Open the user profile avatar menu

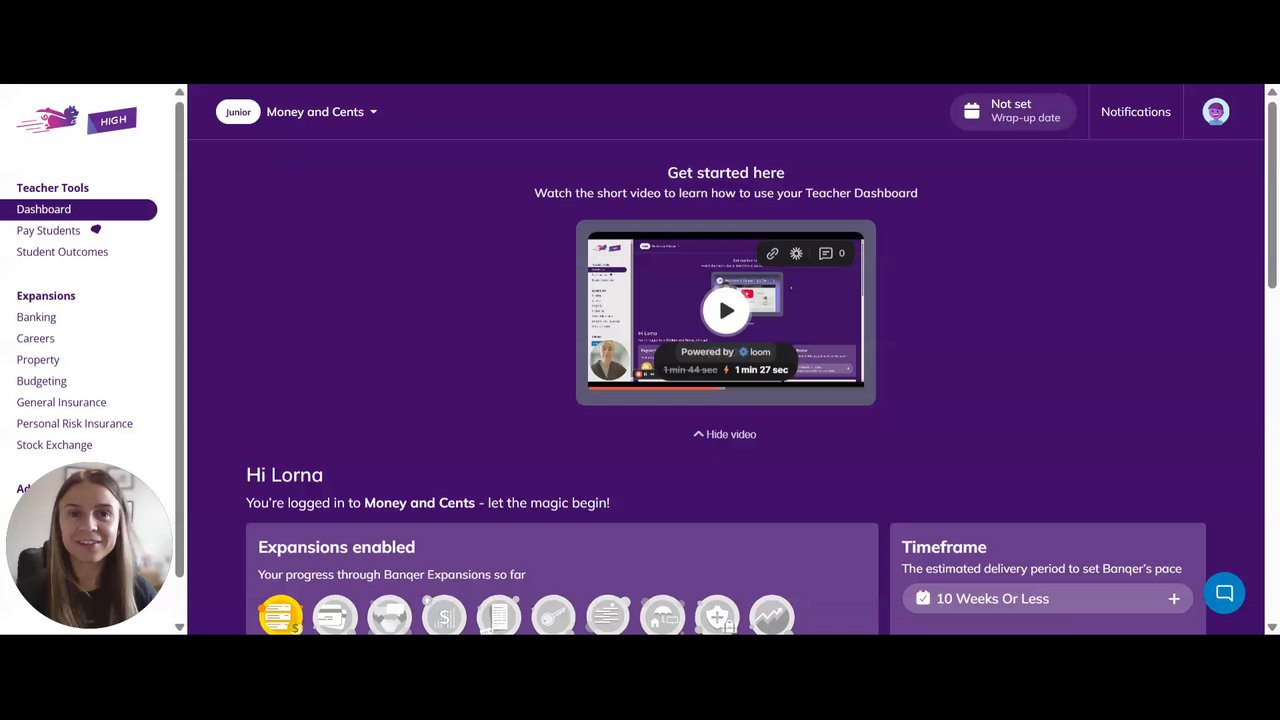coord(1215,112)
